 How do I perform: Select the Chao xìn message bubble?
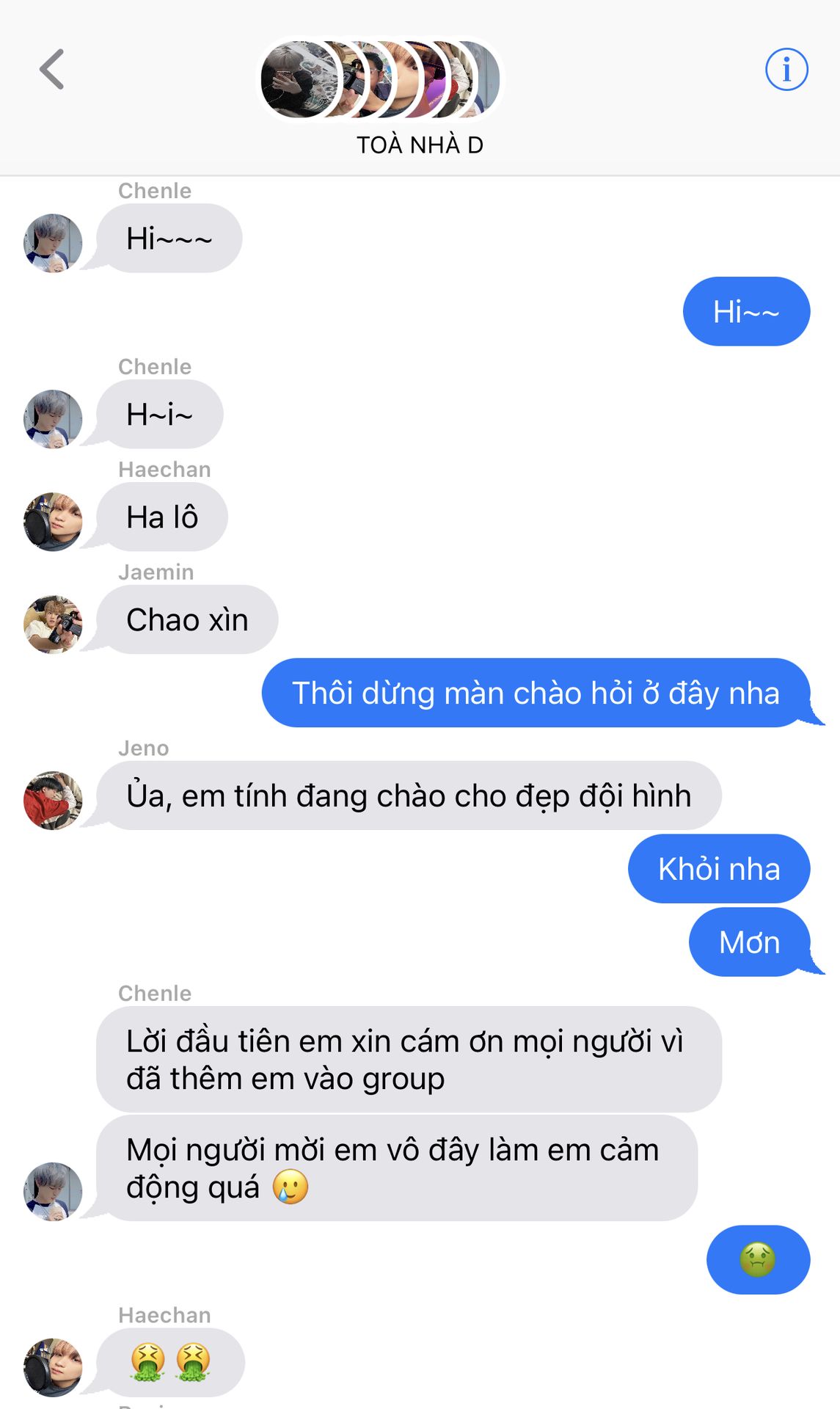[x=187, y=620]
